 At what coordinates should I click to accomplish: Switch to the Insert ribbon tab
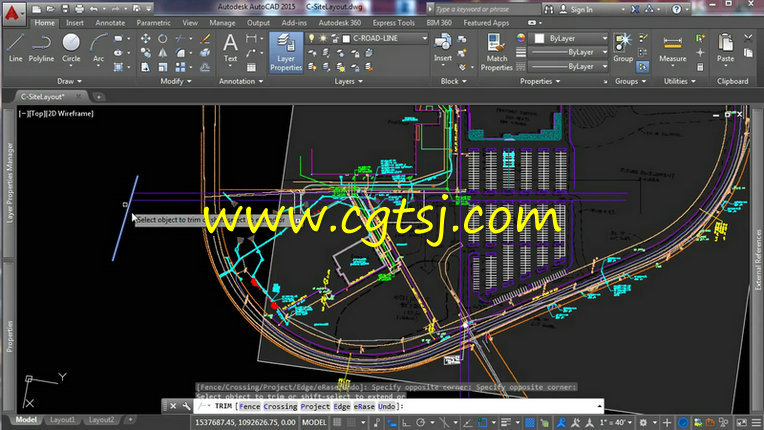[x=75, y=23]
